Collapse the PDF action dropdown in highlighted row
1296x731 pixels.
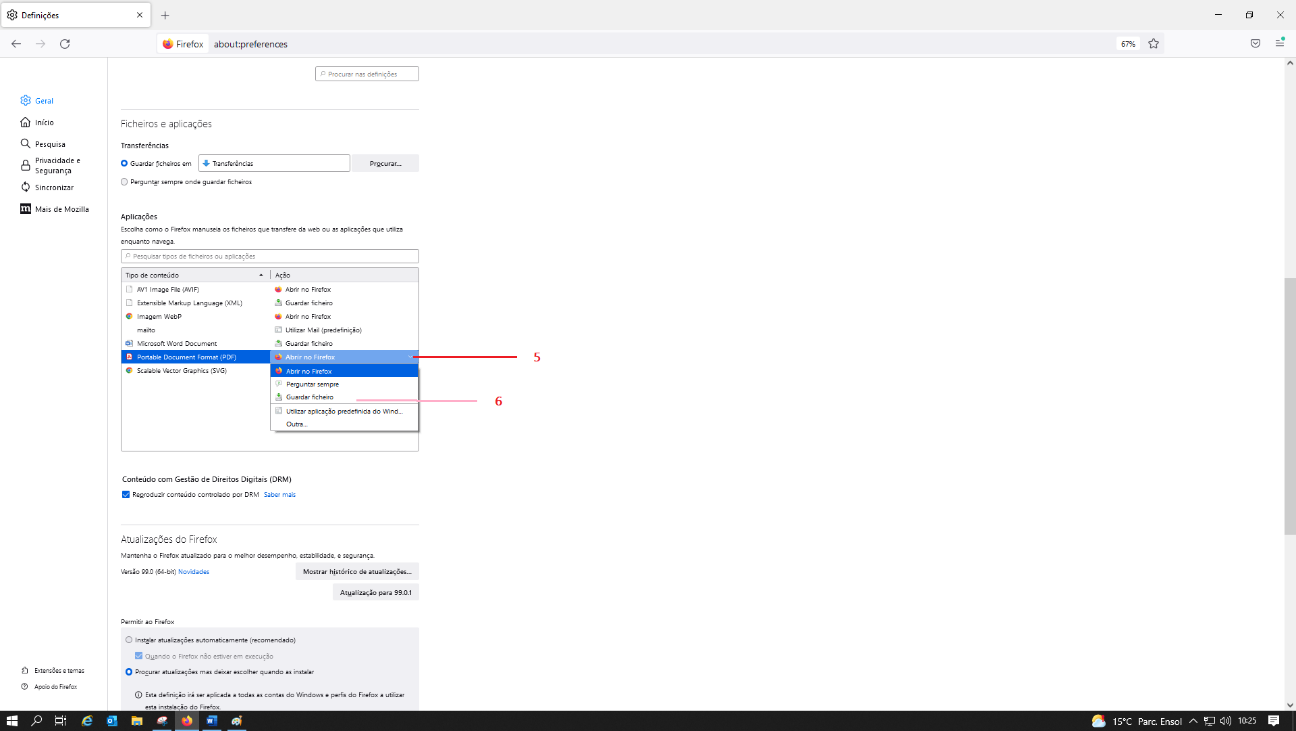[344, 357]
